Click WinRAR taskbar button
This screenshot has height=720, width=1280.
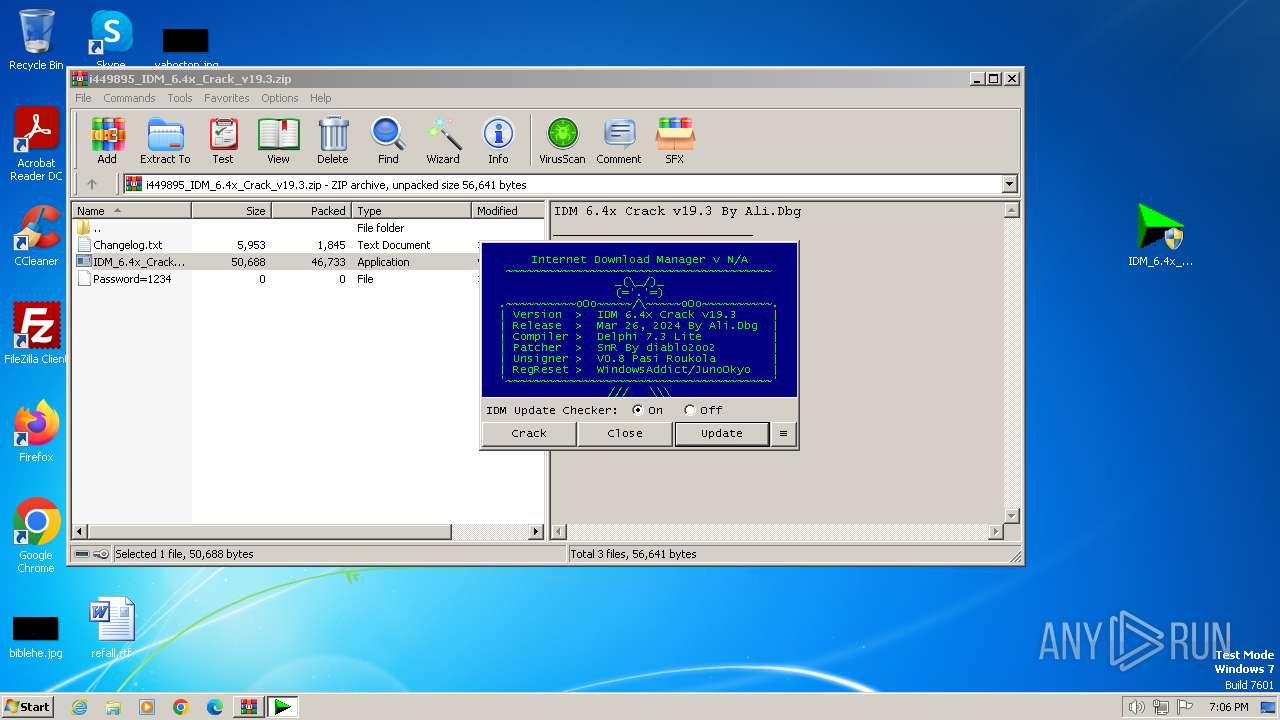point(248,707)
